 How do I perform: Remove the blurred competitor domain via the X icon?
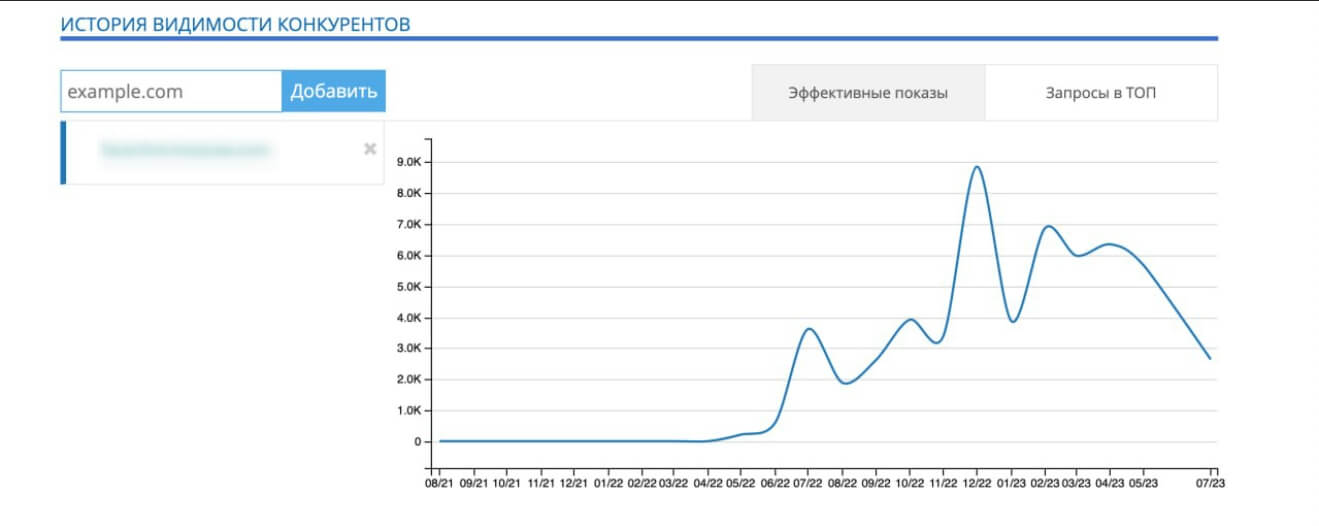[370, 149]
